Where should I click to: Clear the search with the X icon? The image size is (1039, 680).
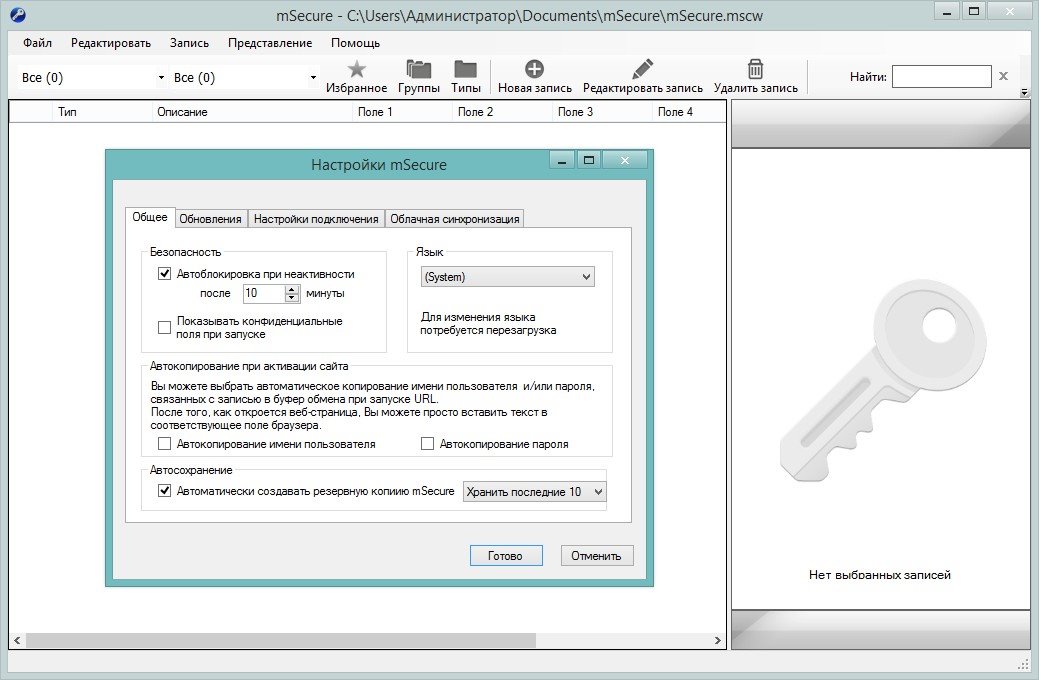(x=1003, y=76)
